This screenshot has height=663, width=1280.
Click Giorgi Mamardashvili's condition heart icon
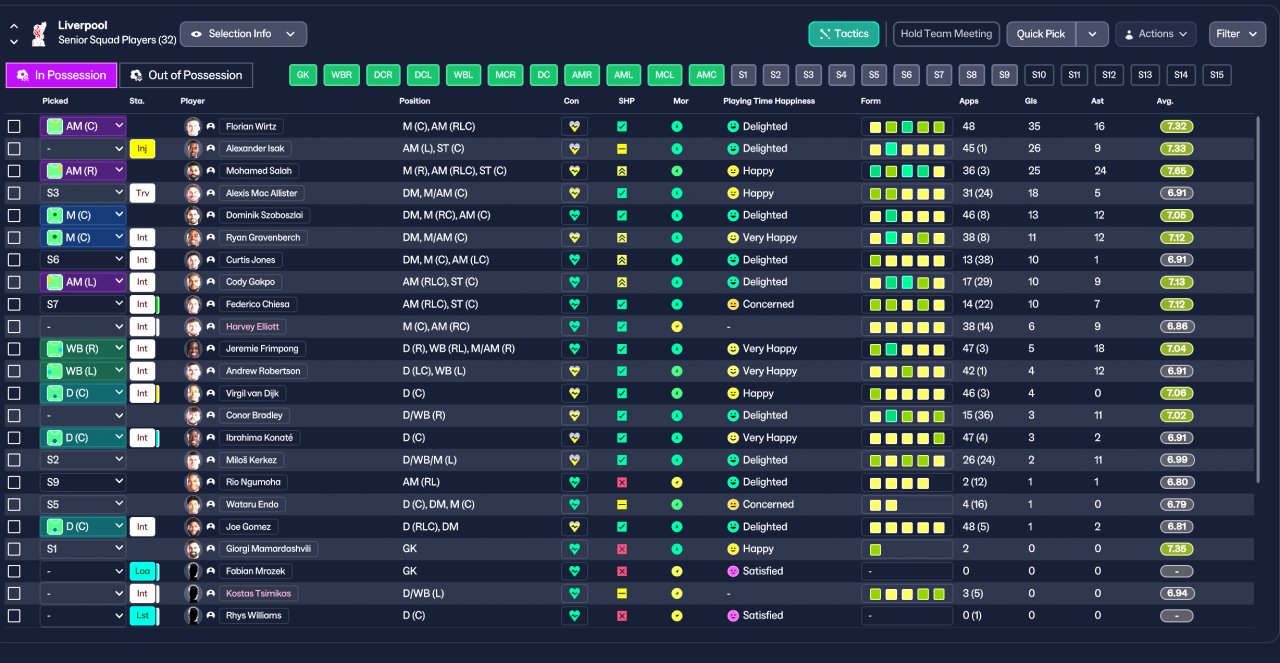tap(574, 549)
